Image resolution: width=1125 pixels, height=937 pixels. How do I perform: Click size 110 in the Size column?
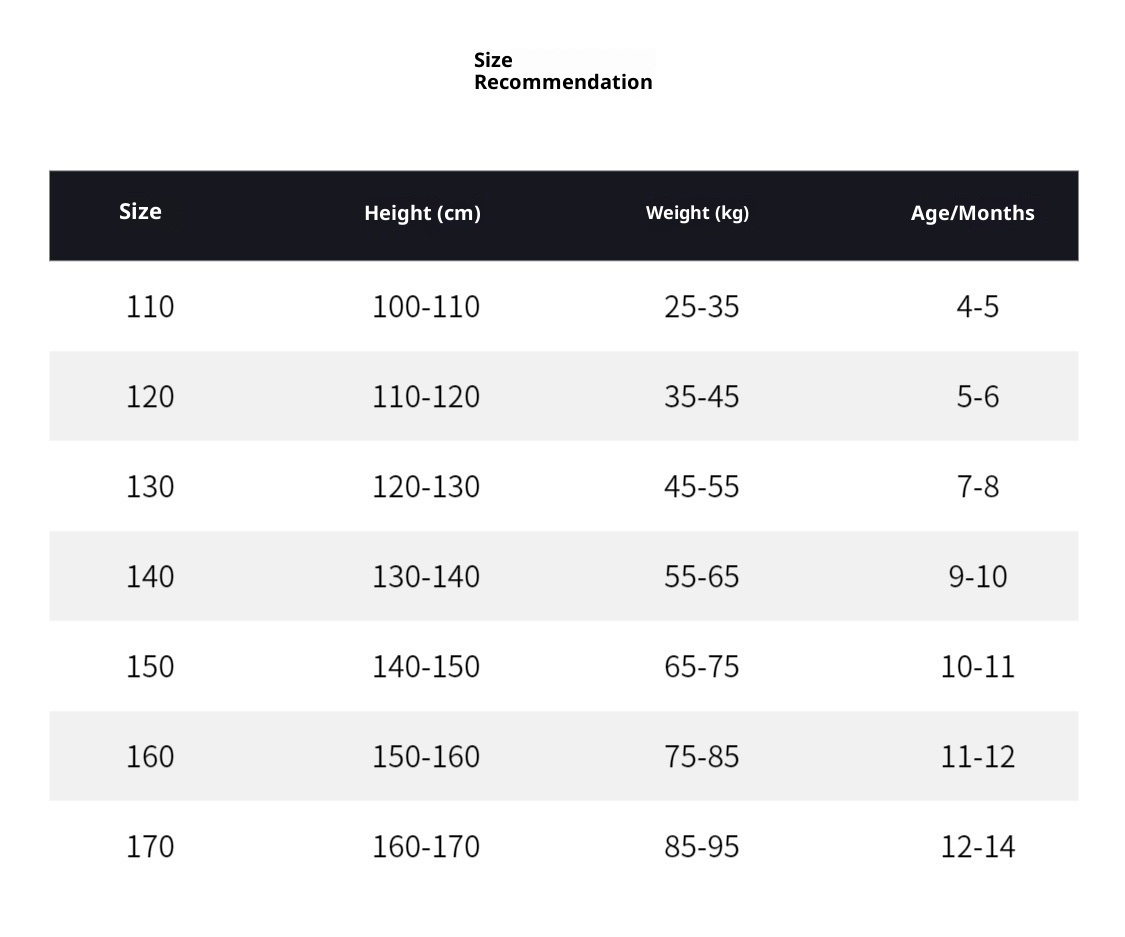coord(150,306)
